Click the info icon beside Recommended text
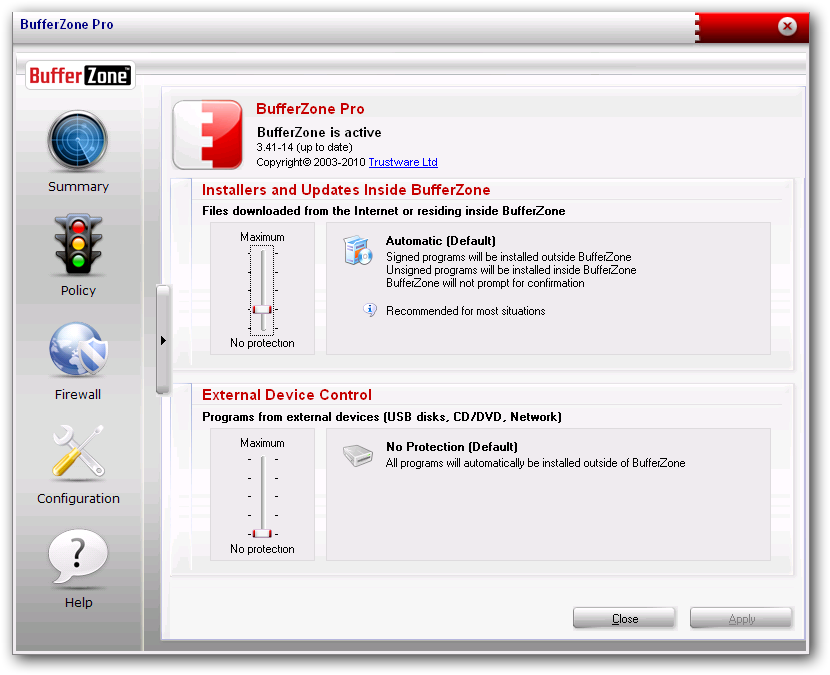Screen dimensions: 830x675 (369, 310)
